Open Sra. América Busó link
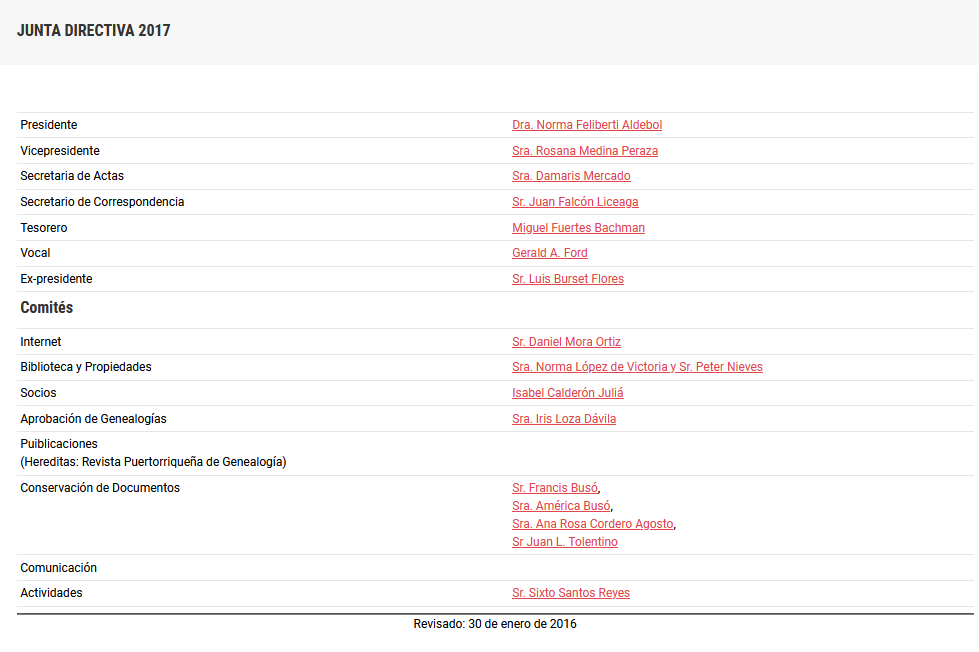Screen dimensions: 979x652 click(x=561, y=506)
